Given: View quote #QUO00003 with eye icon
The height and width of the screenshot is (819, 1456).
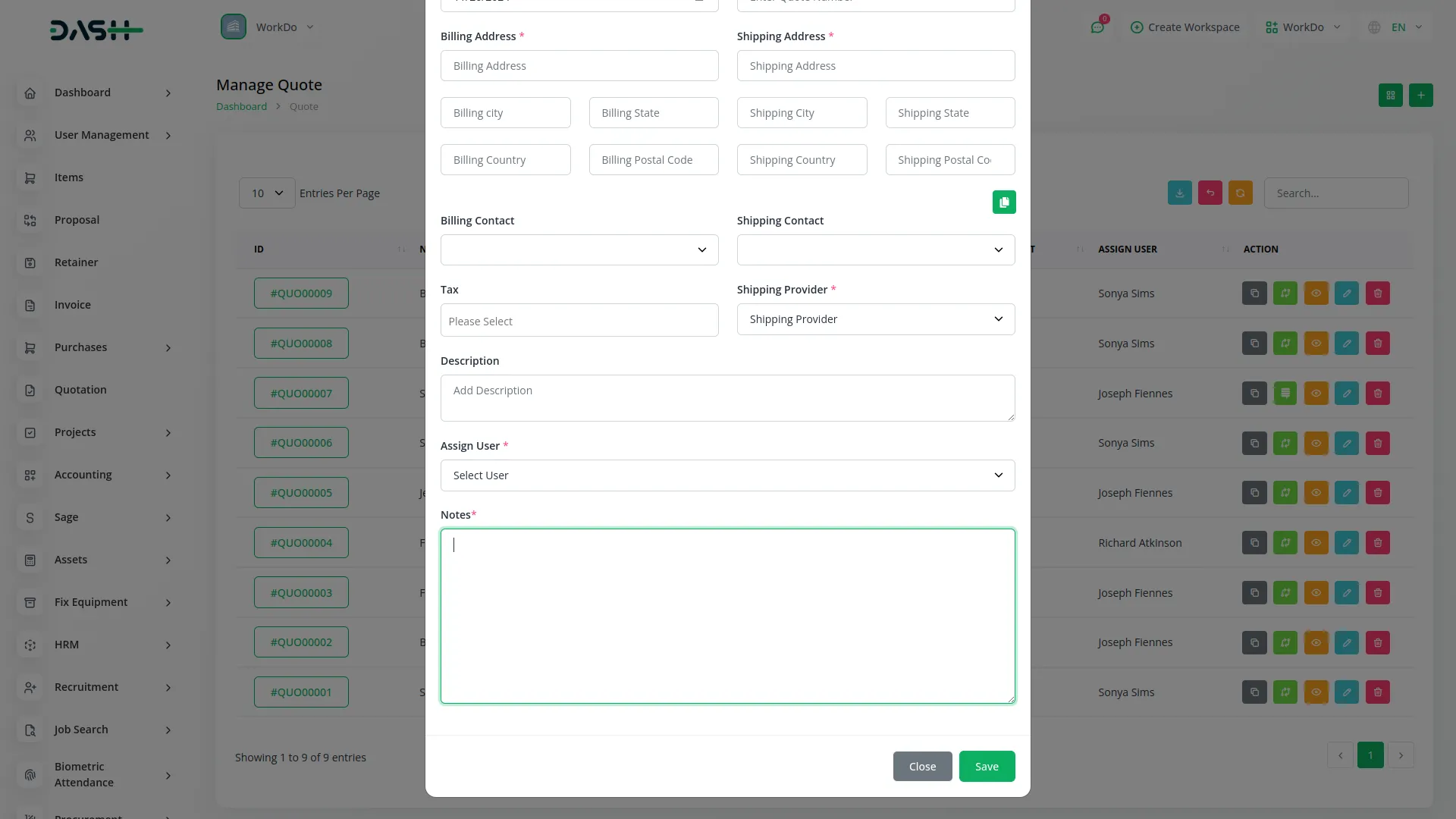Looking at the screenshot, I should click(1316, 593).
